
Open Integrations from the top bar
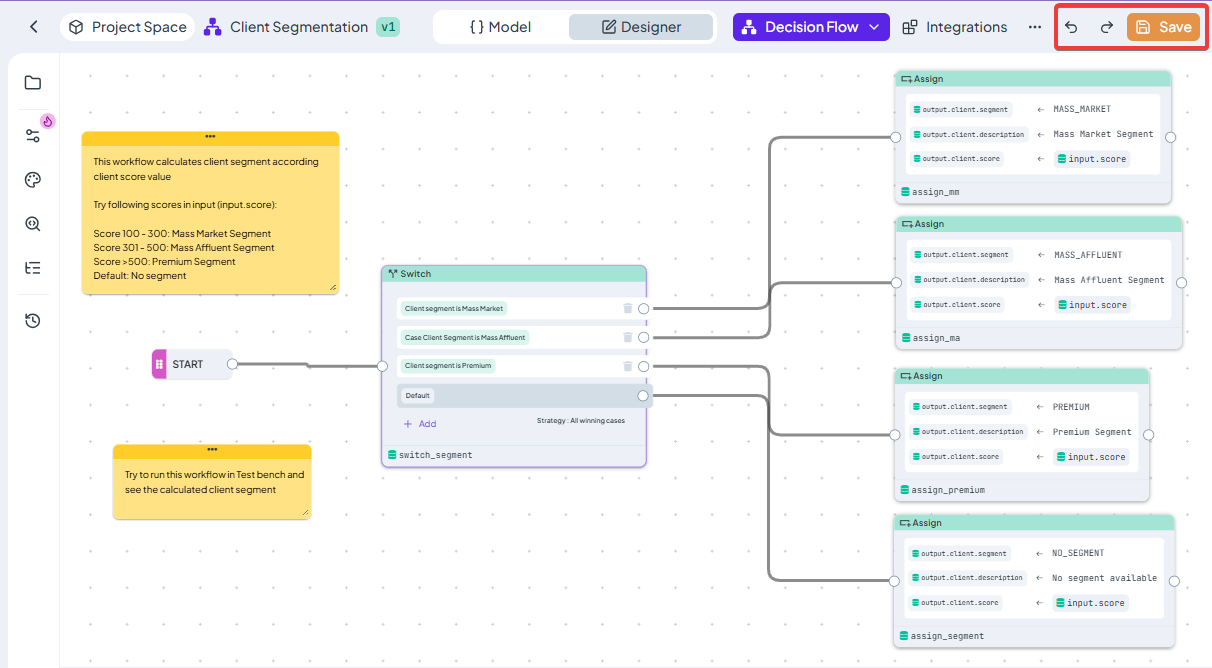(954, 27)
